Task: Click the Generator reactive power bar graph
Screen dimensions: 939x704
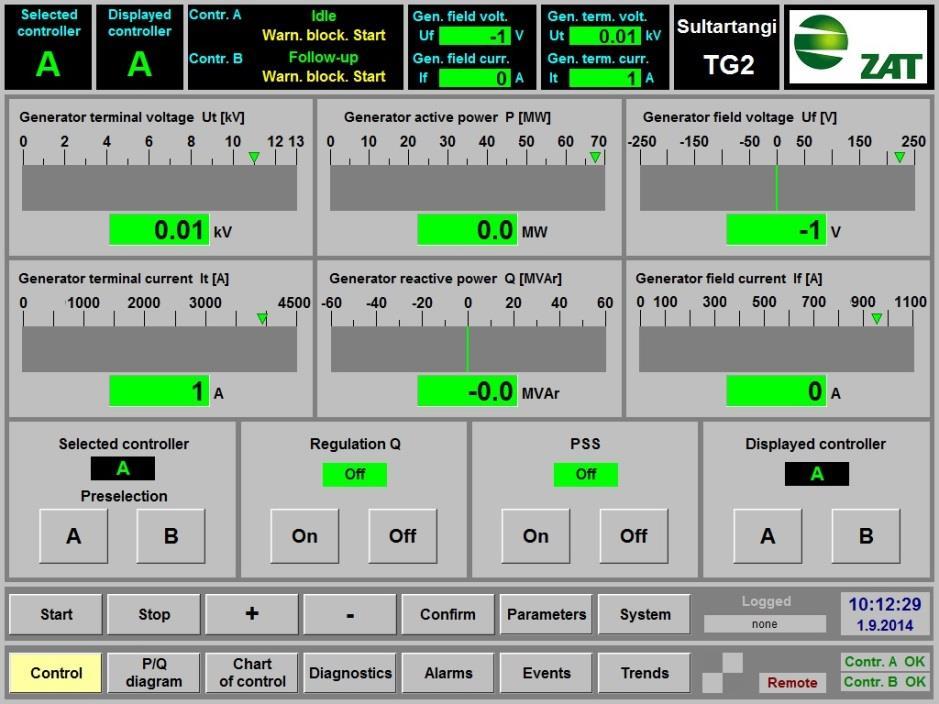Action: pos(468,349)
